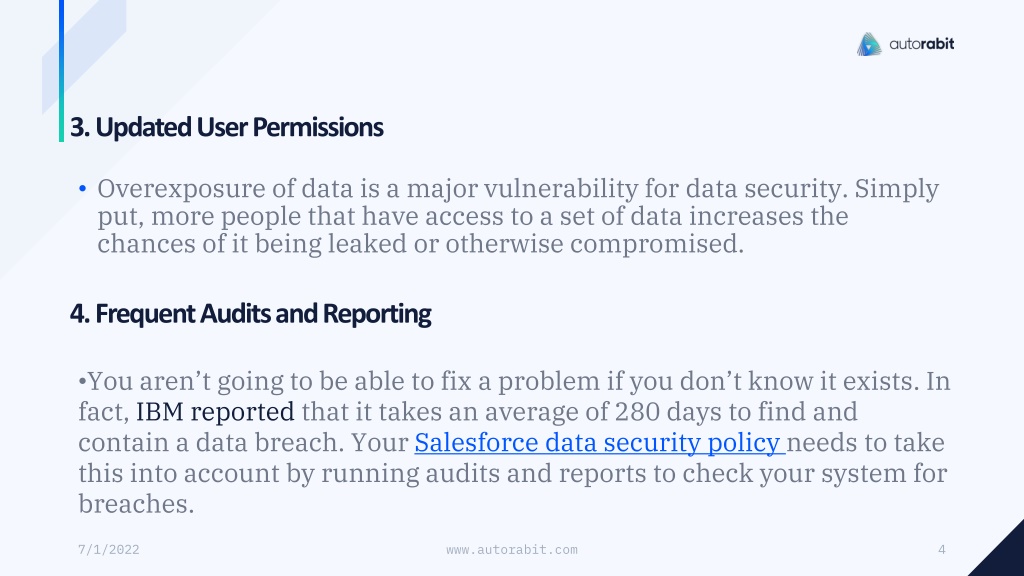Select the Updated User Permissions heading
Screen dimensions: 1024x576
227,127
